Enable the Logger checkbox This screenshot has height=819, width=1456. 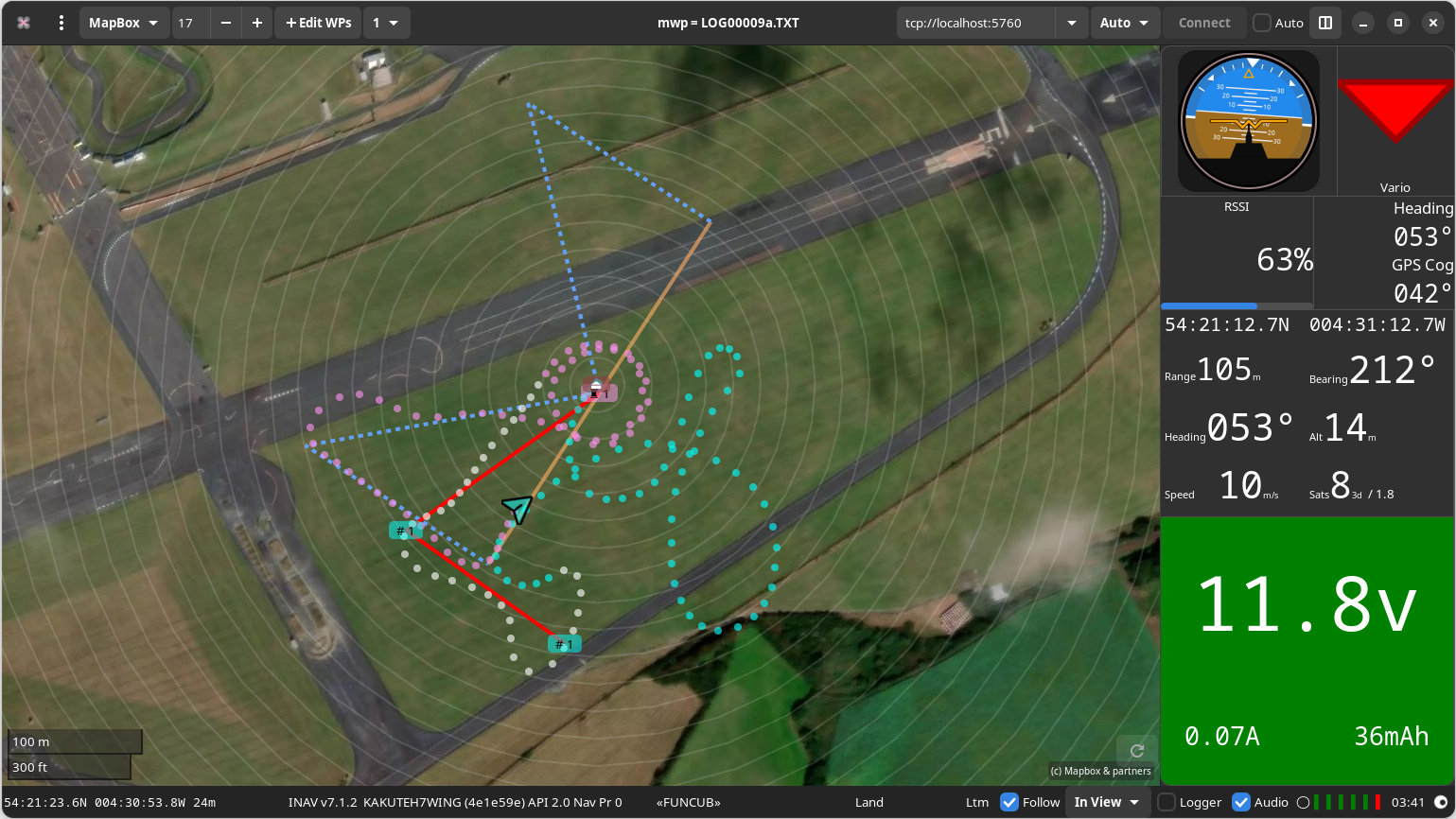[1167, 802]
